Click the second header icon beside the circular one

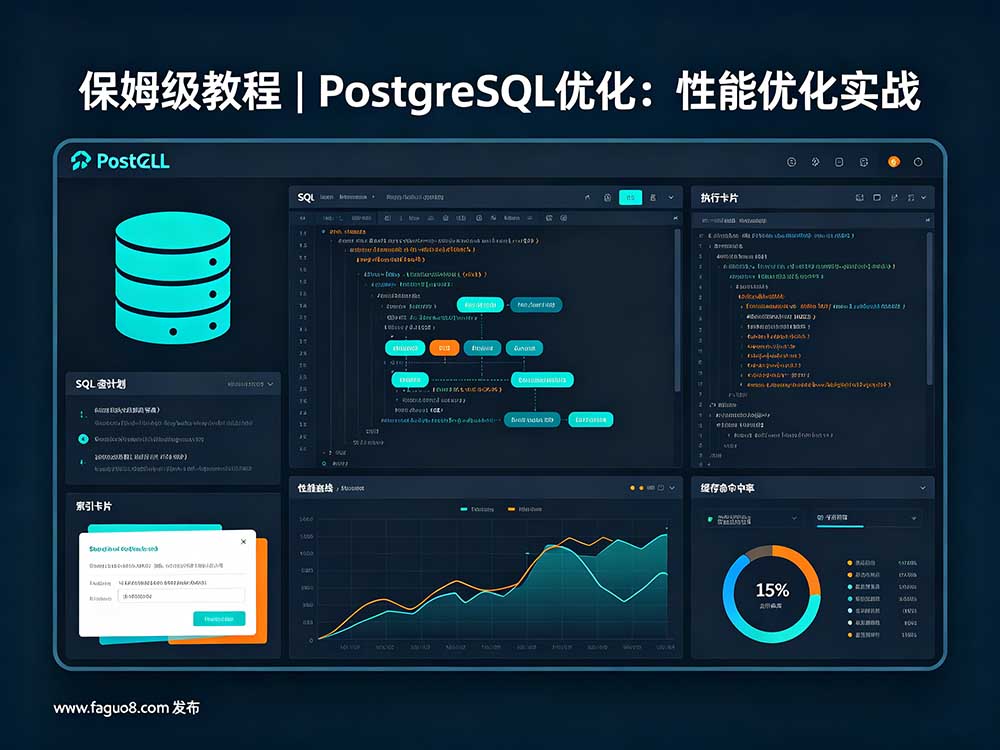click(x=816, y=162)
